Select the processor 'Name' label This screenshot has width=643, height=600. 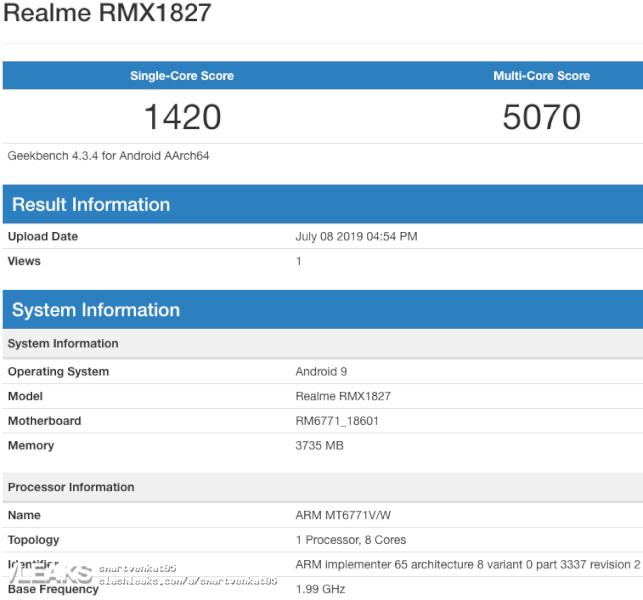pyautogui.click(x=24, y=515)
